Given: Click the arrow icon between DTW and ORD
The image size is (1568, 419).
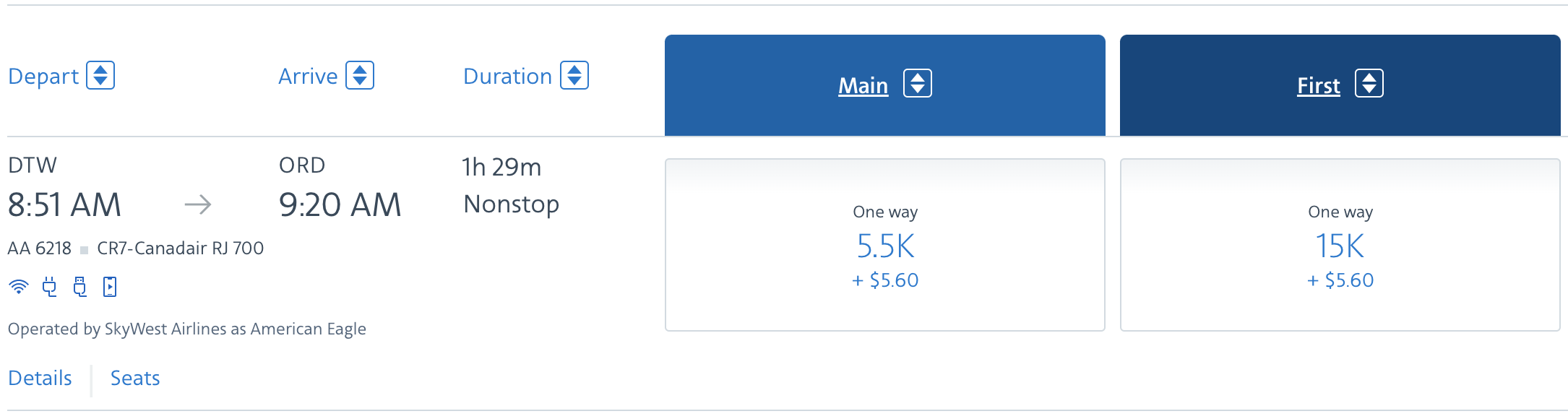Looking at the screenshot, I should click(197, 204).
